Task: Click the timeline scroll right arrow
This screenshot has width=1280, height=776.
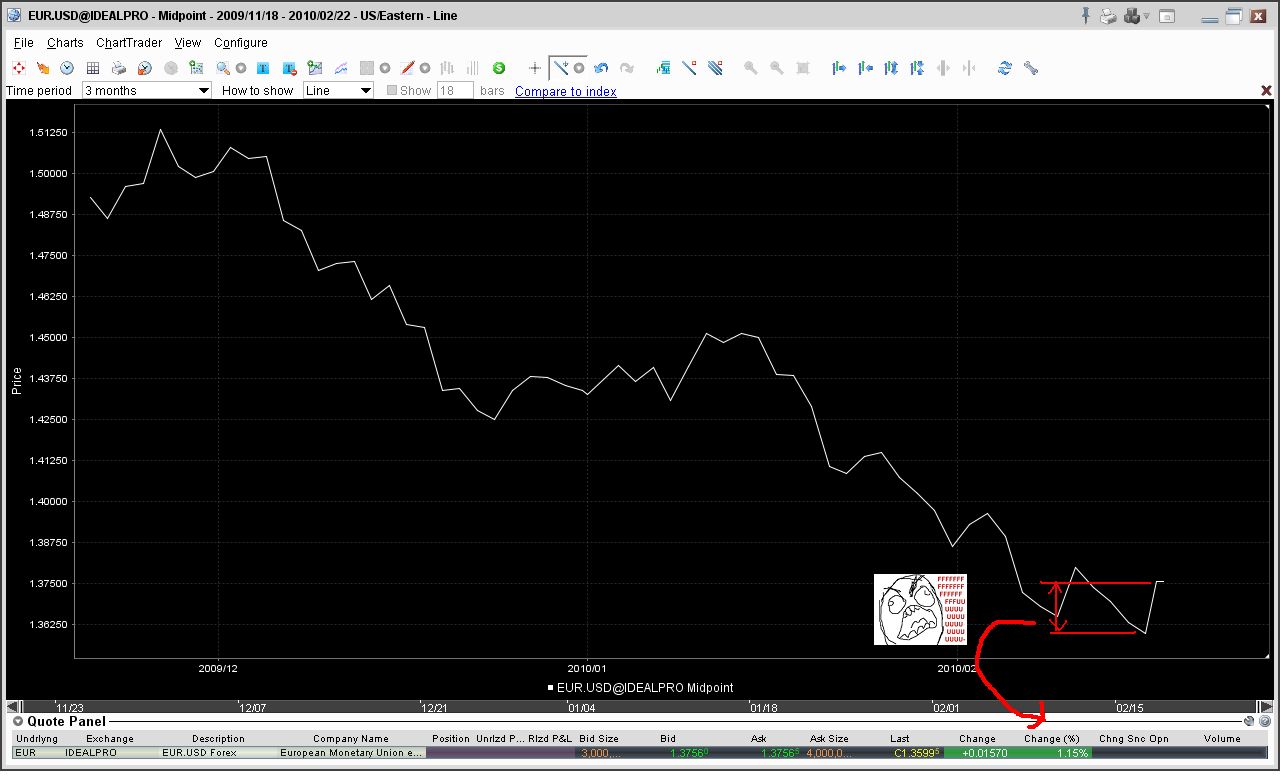Action: (x=1265, y=706)
